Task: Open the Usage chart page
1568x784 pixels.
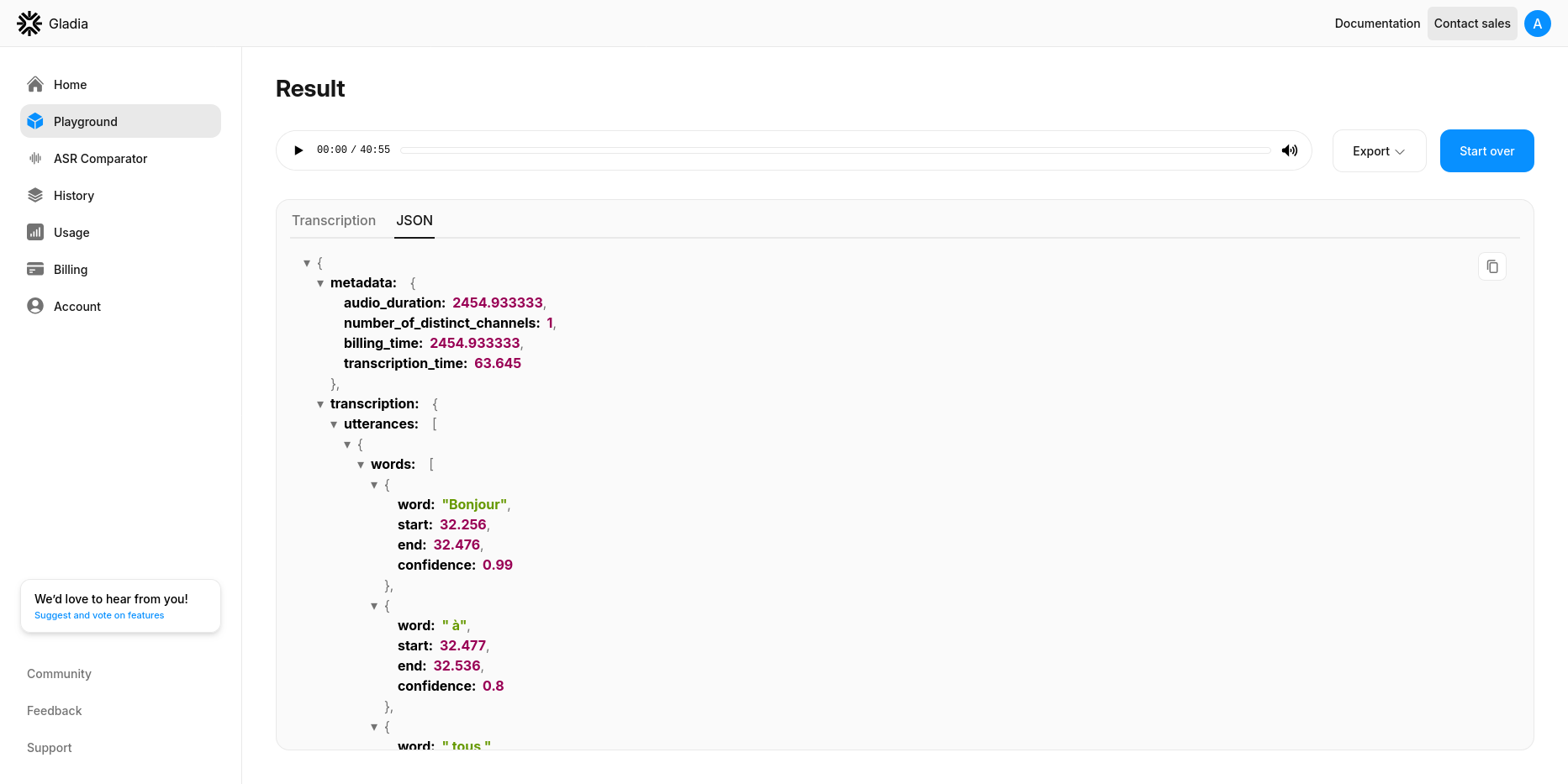Action: tap(71, 233)
